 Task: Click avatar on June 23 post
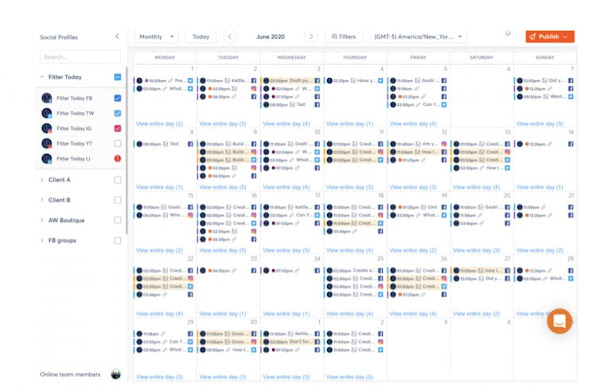tap(203, 270)
